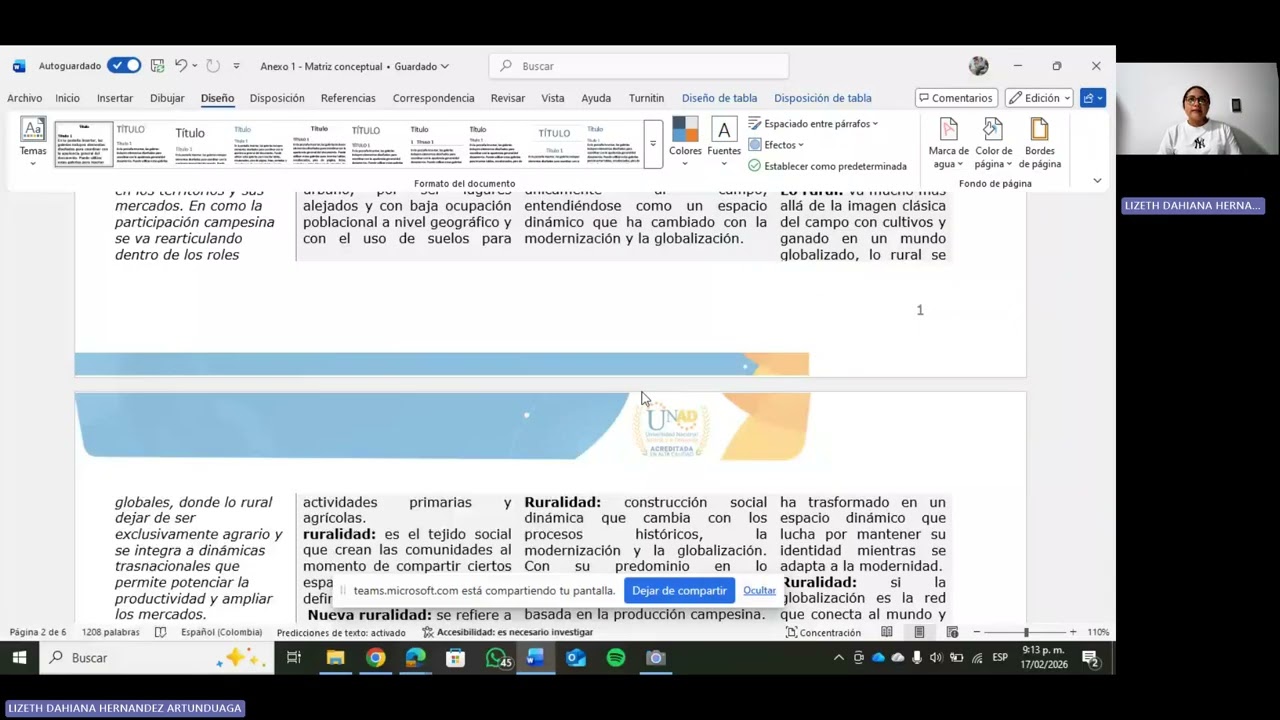Screen dimensions: 1280x720
Task: Open the Edición mode dropdown
Action: click(1039, 98)
